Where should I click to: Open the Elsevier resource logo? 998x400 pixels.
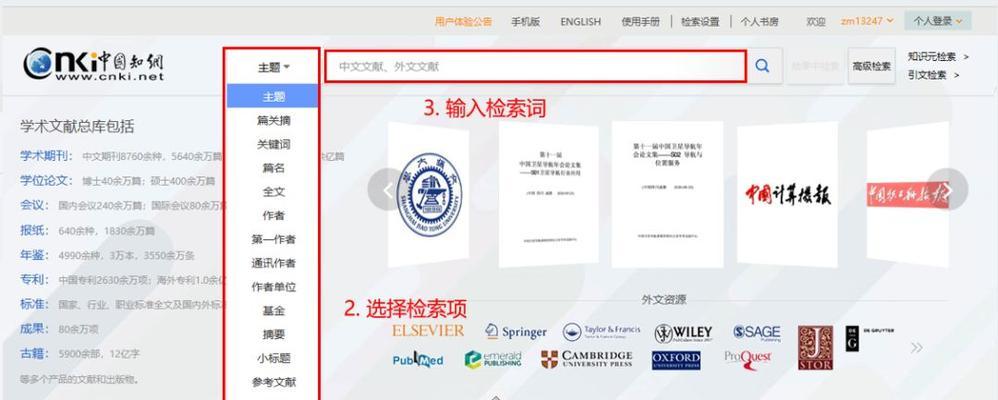coord(428,331)
